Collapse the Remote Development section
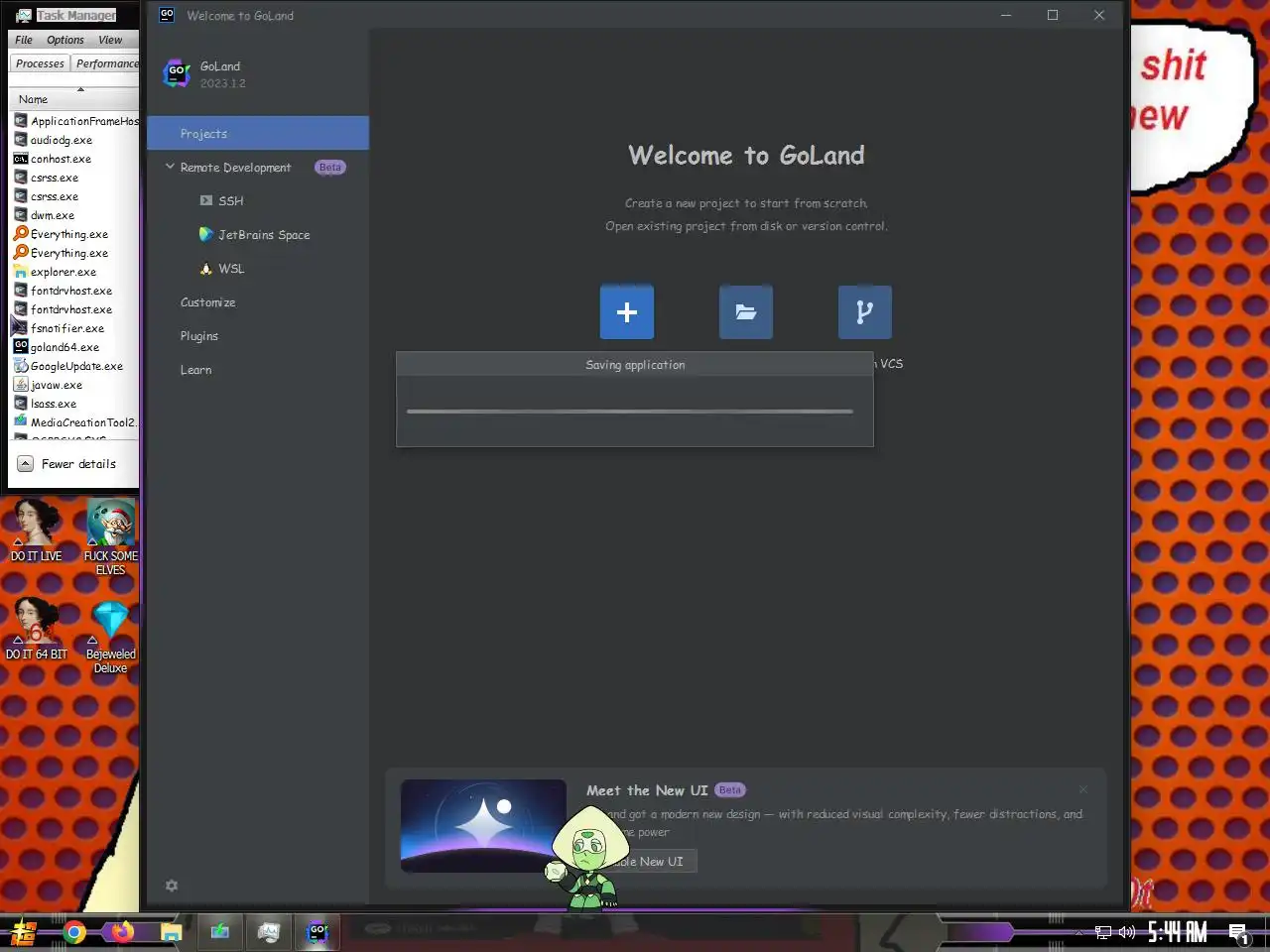Viewport: 1270px width, 952px height. tap(170, 167)
